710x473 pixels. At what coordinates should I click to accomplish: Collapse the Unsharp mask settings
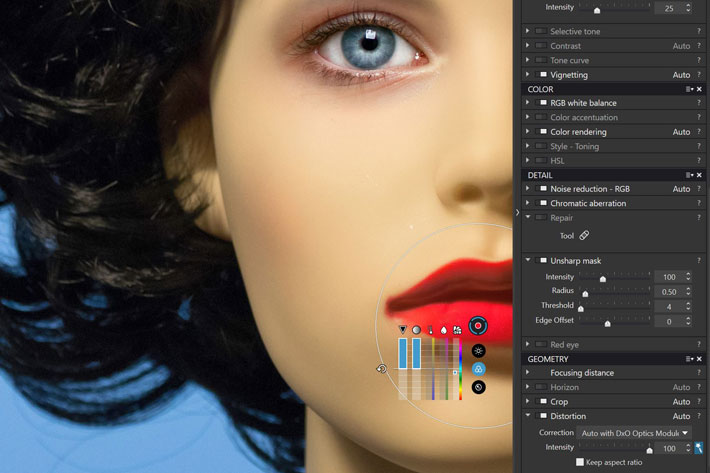tap(528, 260)
